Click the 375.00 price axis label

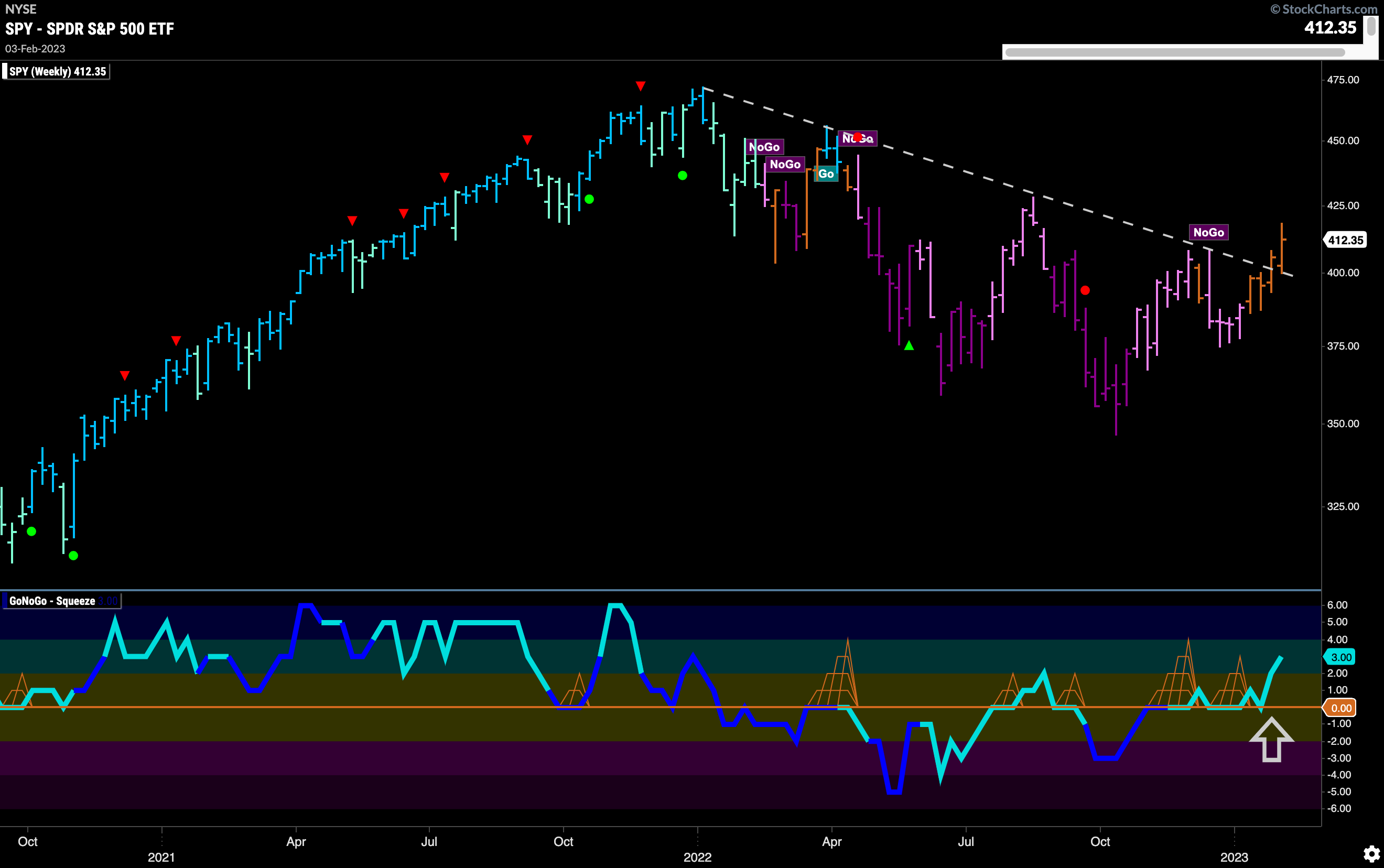[x=1343, y=346]
